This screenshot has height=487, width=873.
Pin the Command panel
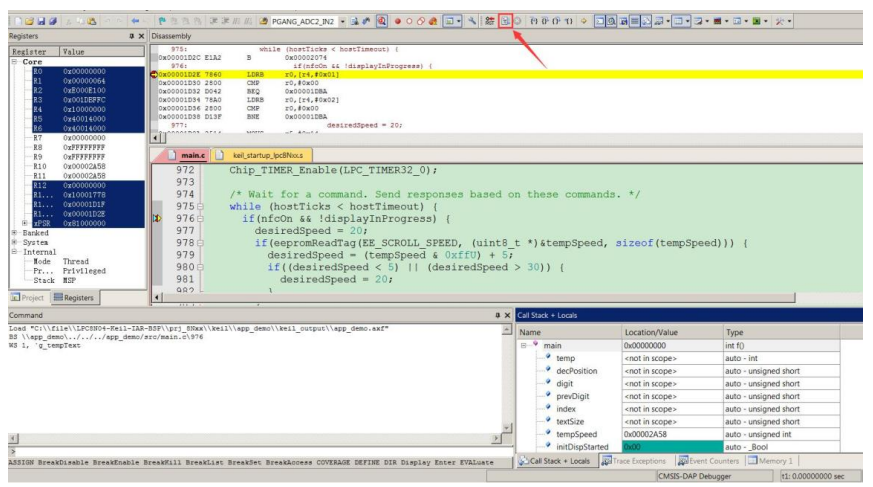coord(497,315)
